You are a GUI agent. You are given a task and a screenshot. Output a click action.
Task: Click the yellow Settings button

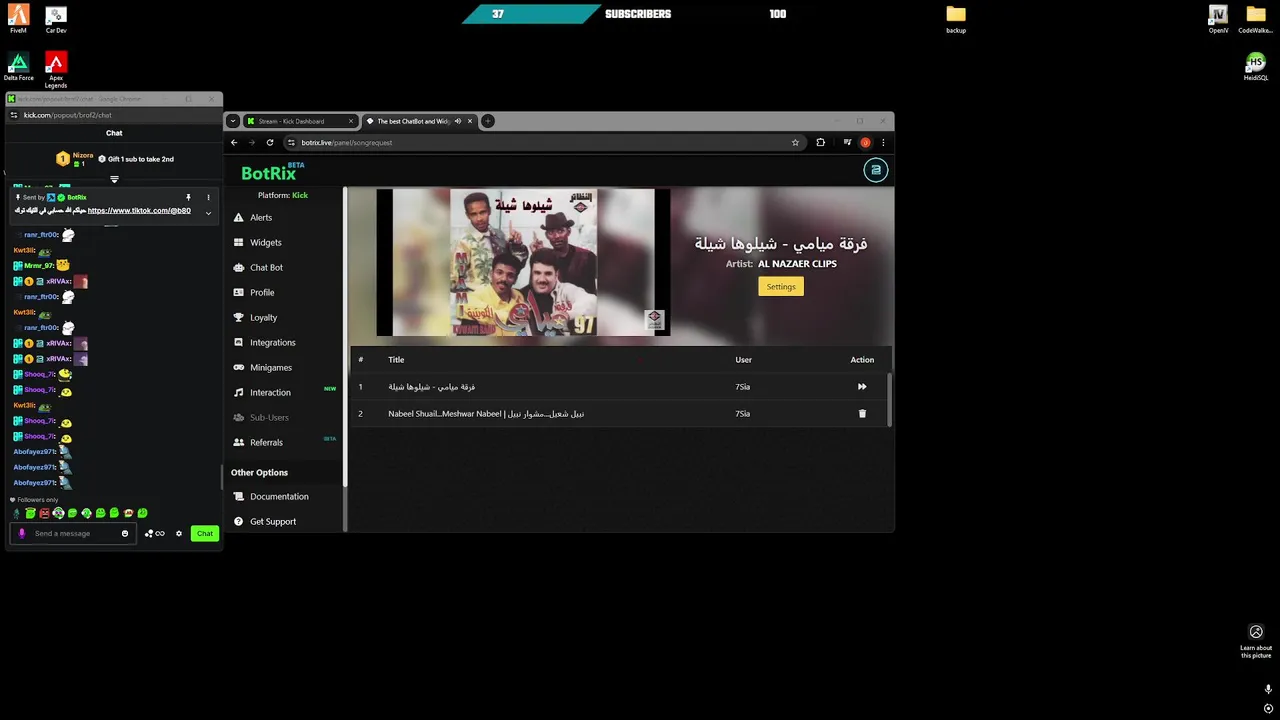point(781,286)
